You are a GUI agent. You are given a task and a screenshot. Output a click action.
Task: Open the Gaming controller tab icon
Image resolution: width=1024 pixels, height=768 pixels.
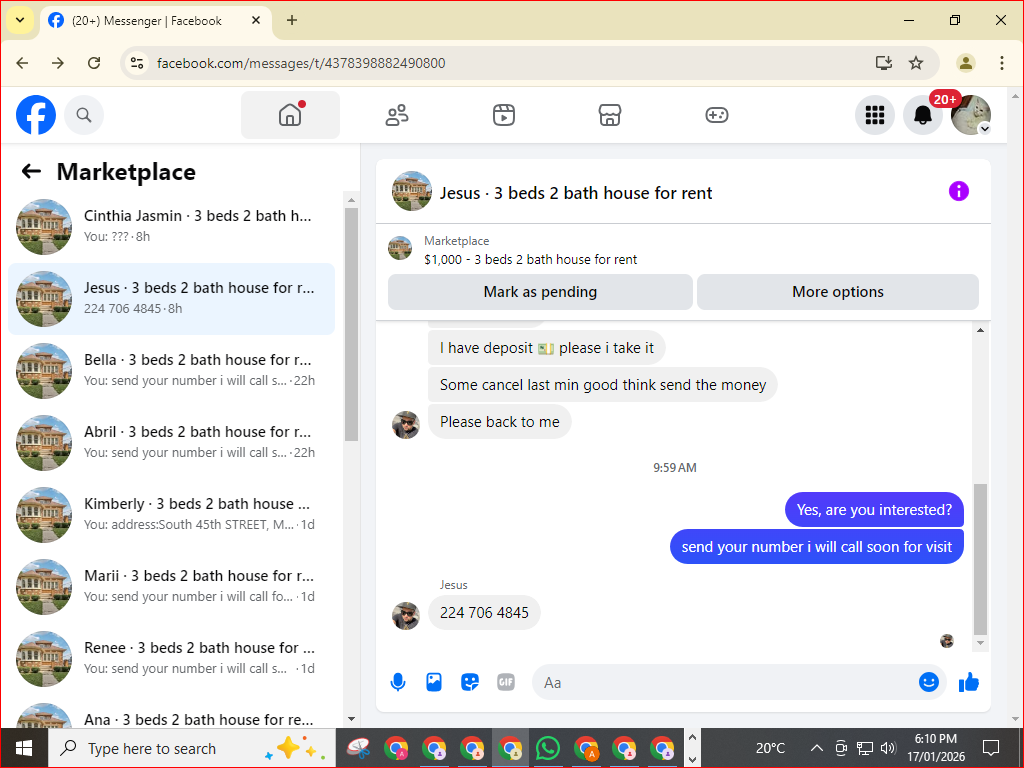[x=716, y=115]
